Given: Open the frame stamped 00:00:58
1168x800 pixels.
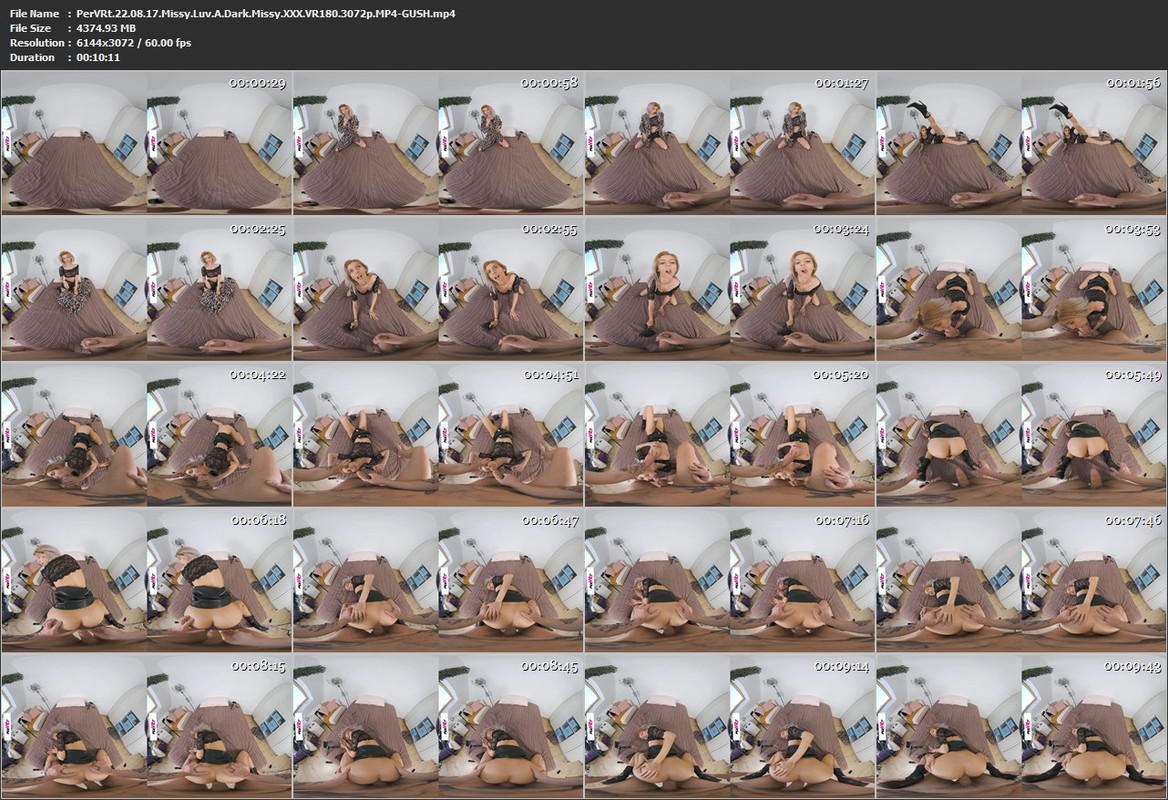Looking at the screenshot, I should click(439, 142).
